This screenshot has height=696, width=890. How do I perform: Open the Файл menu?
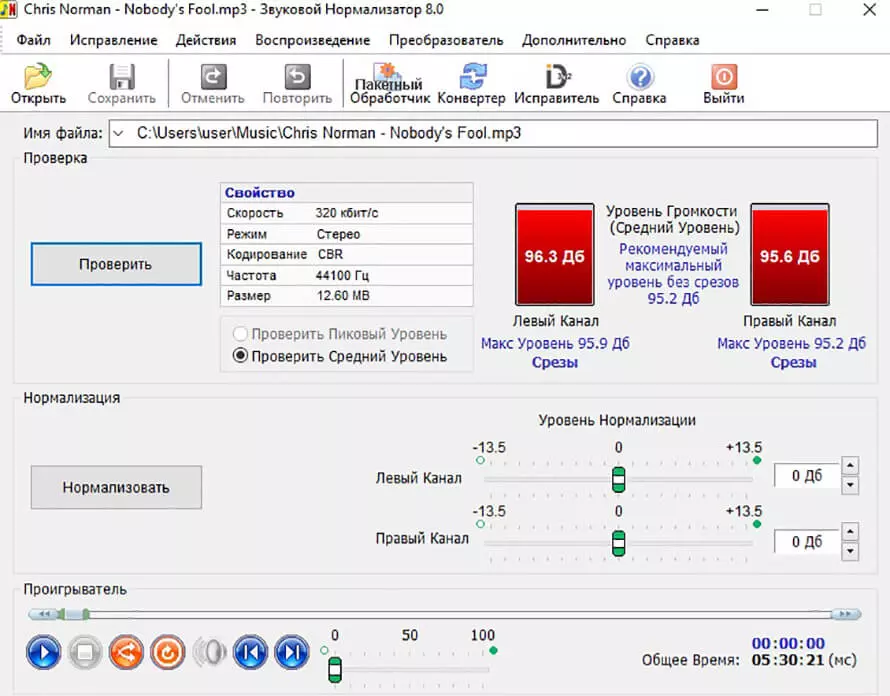click(33, 40)
